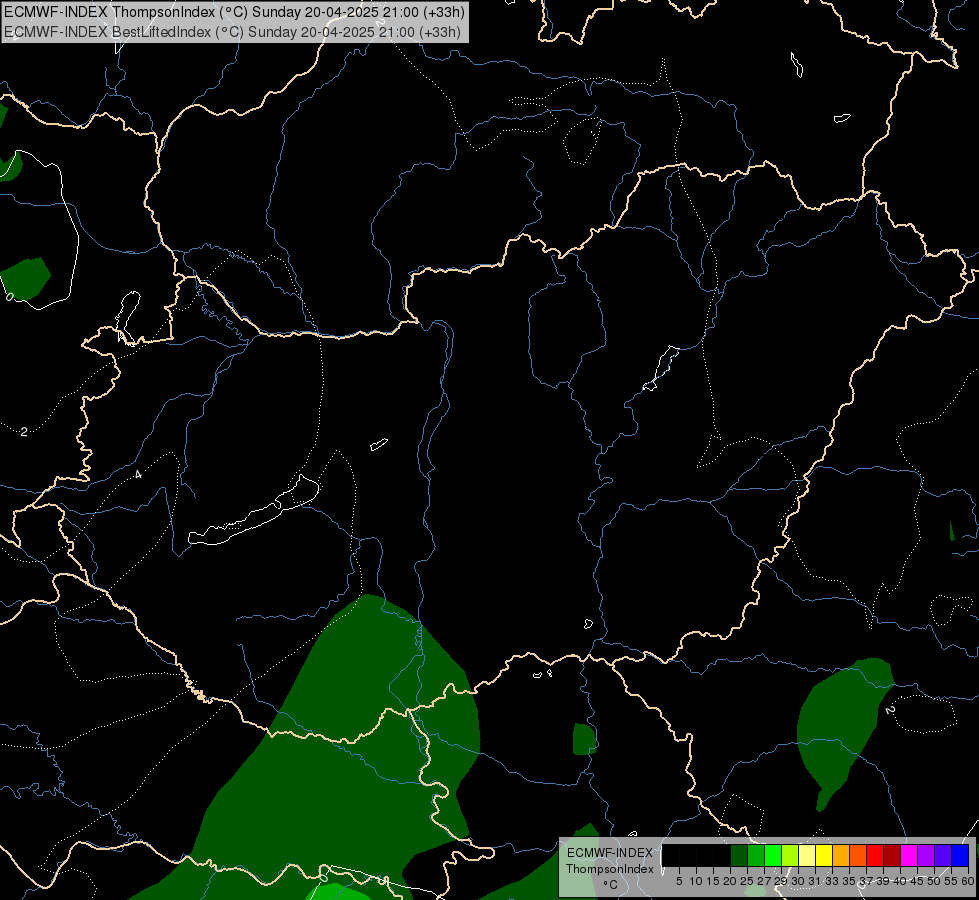This screenshot has height=900, width=979.
Task: Select the bright green 27-29 legend swatch
Action: (773, 855)
